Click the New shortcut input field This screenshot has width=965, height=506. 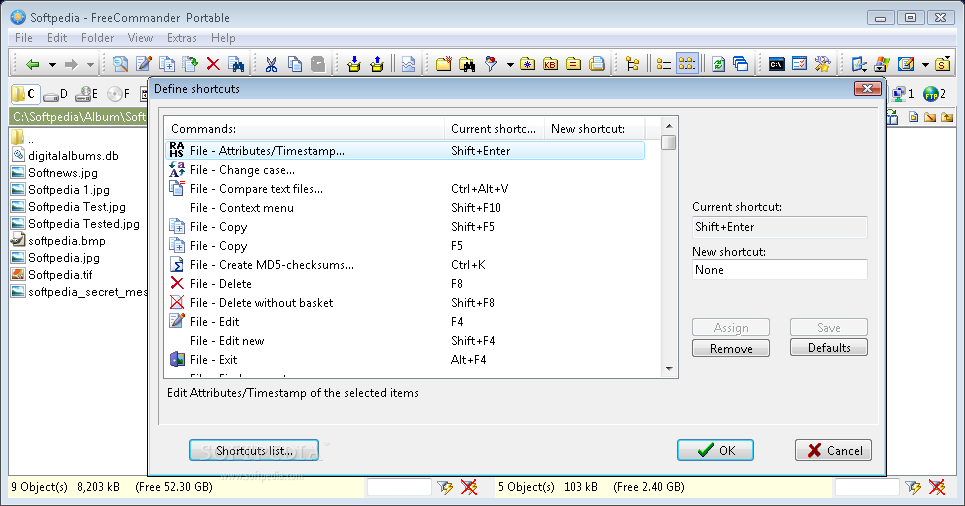(x=779, y=270)
